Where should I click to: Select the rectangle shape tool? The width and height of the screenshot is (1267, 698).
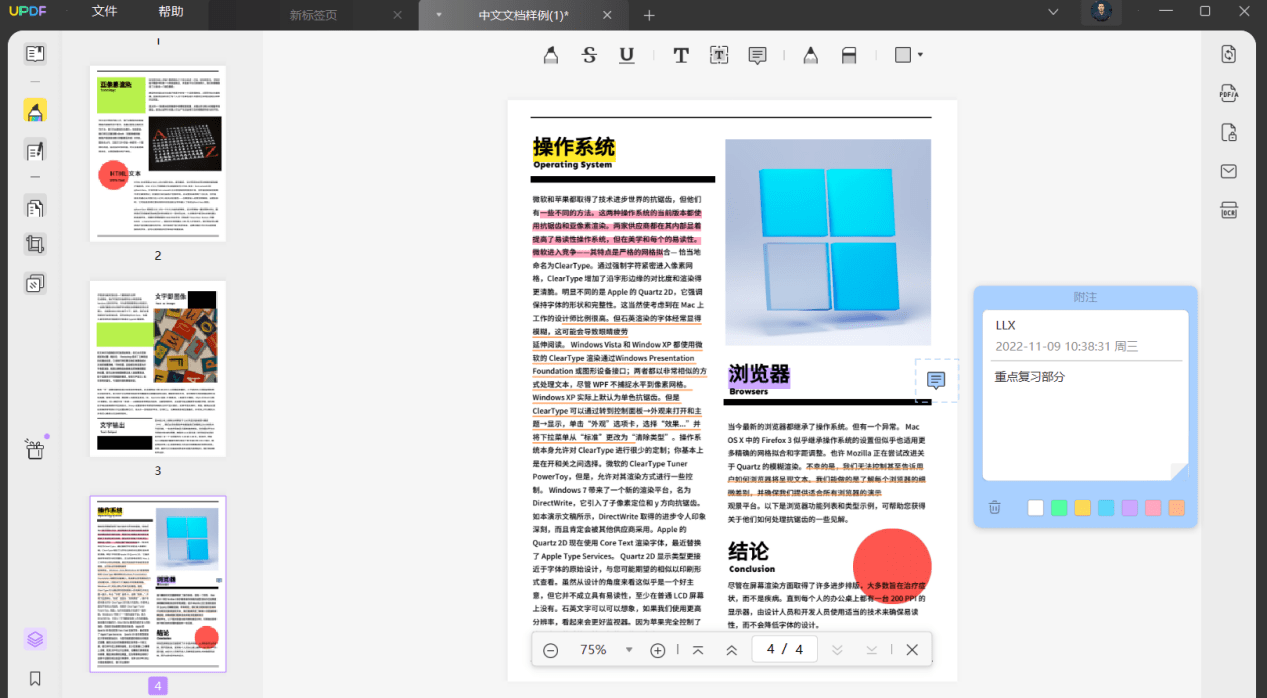coord(903,56)
